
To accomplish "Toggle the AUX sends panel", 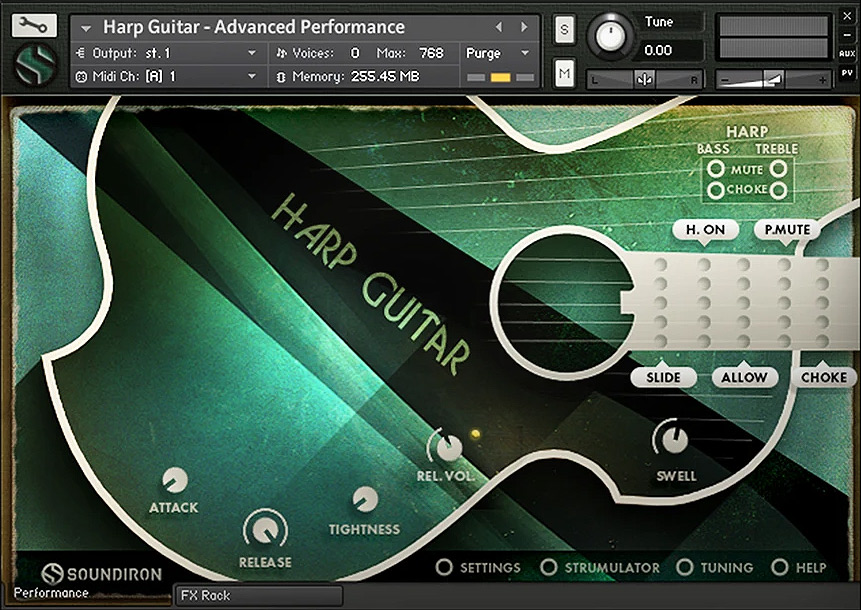I will click(847, 54).
